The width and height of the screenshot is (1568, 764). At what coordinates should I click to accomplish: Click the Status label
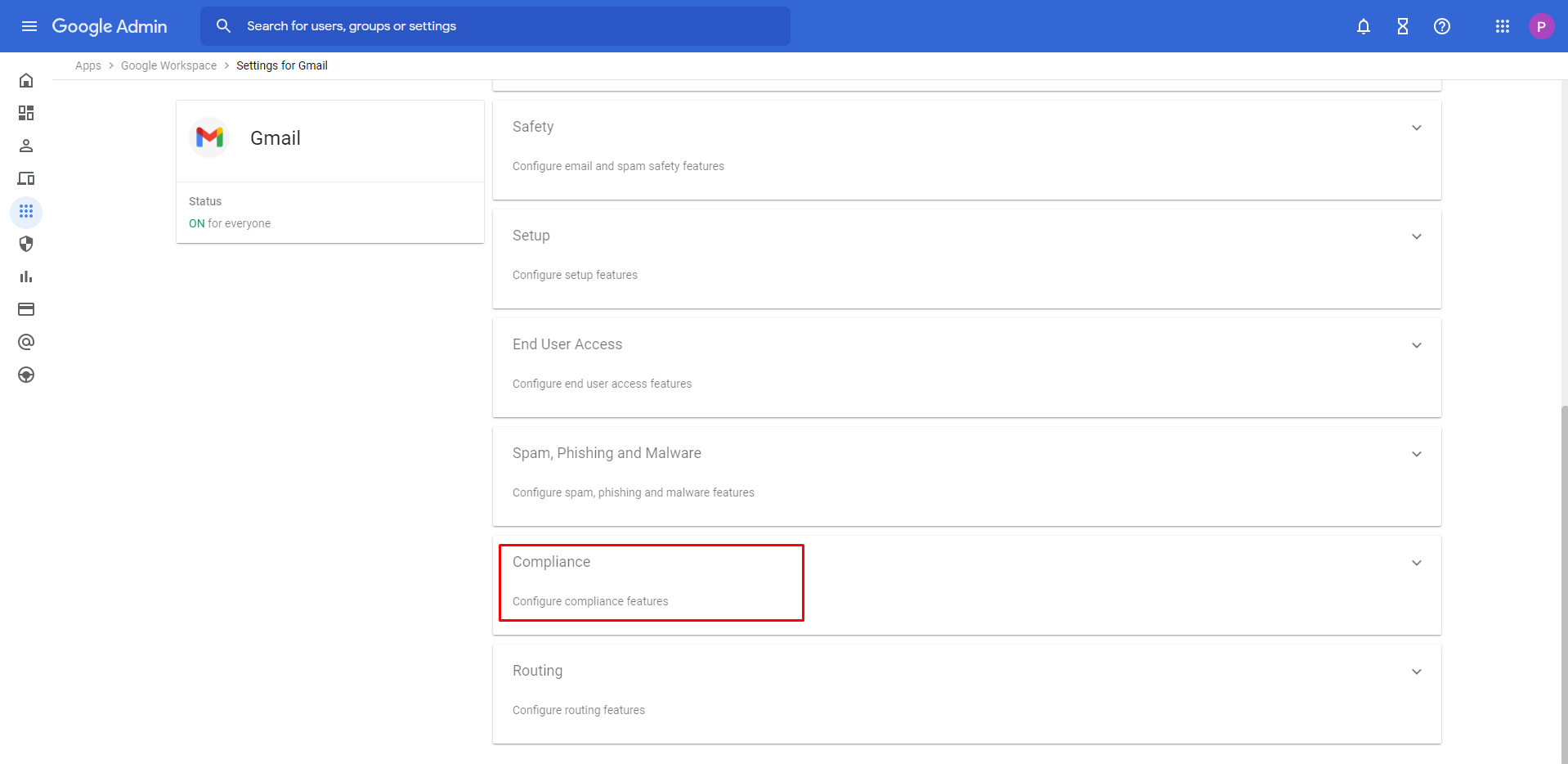tap(205, 201)
